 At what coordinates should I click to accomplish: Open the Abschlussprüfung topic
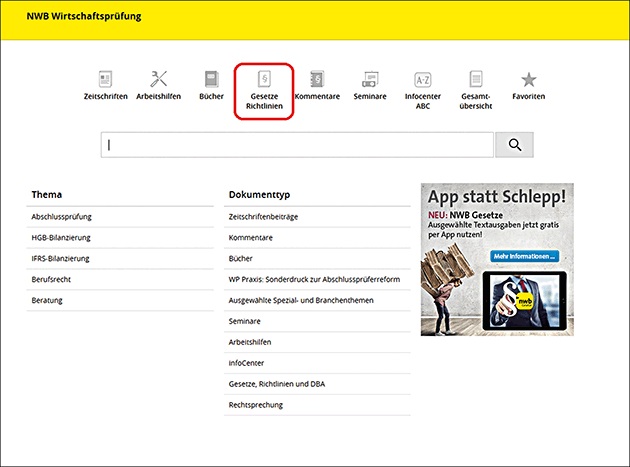click(62, 217)
